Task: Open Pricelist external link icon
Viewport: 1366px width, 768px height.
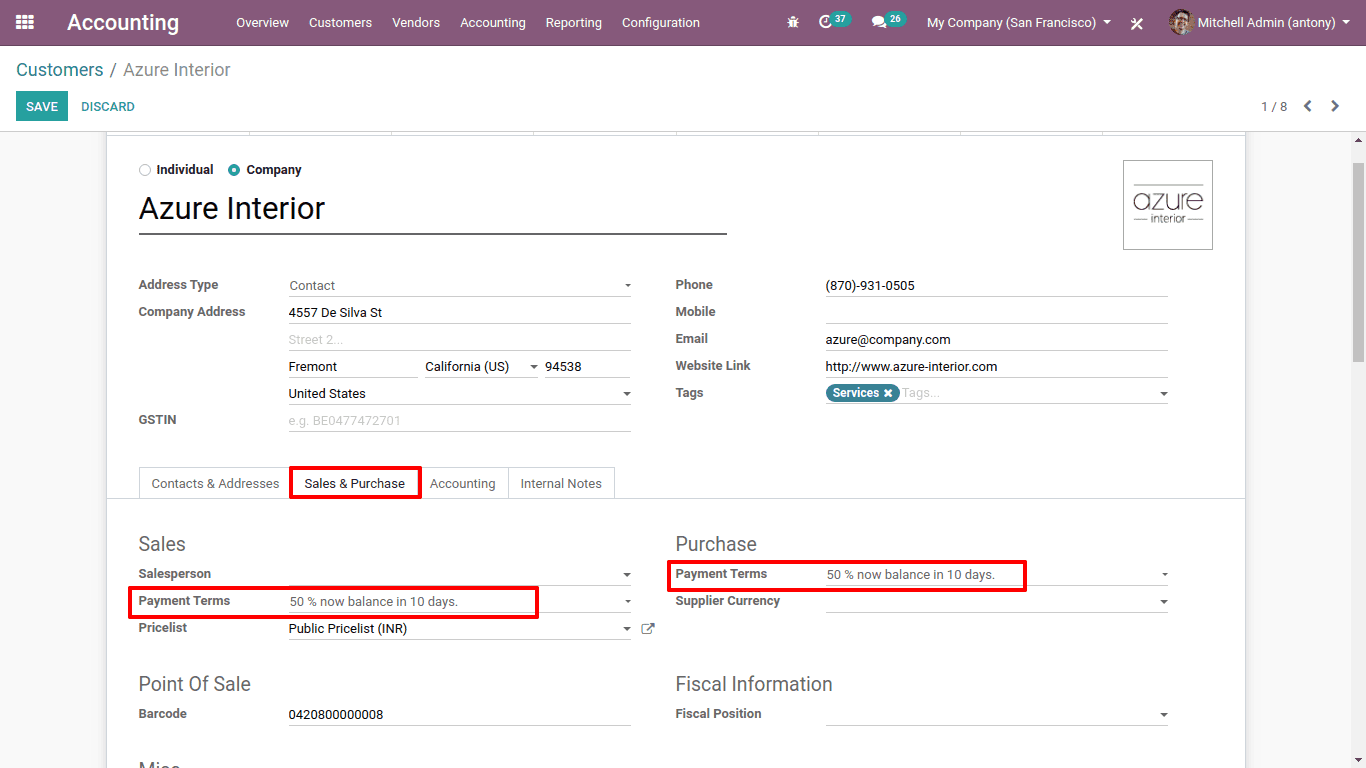Action: pos(648,629)
